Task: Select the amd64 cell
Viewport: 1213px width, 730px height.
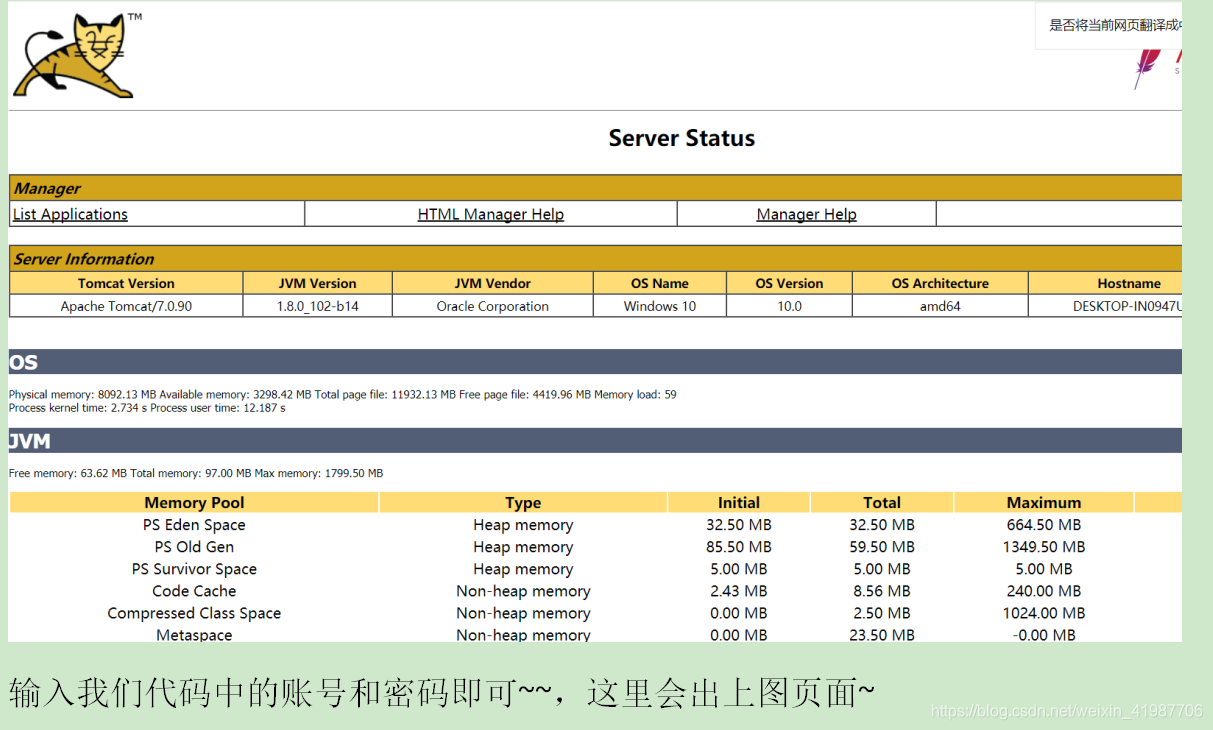Action: pyautogui.click(x=940, y=306)
